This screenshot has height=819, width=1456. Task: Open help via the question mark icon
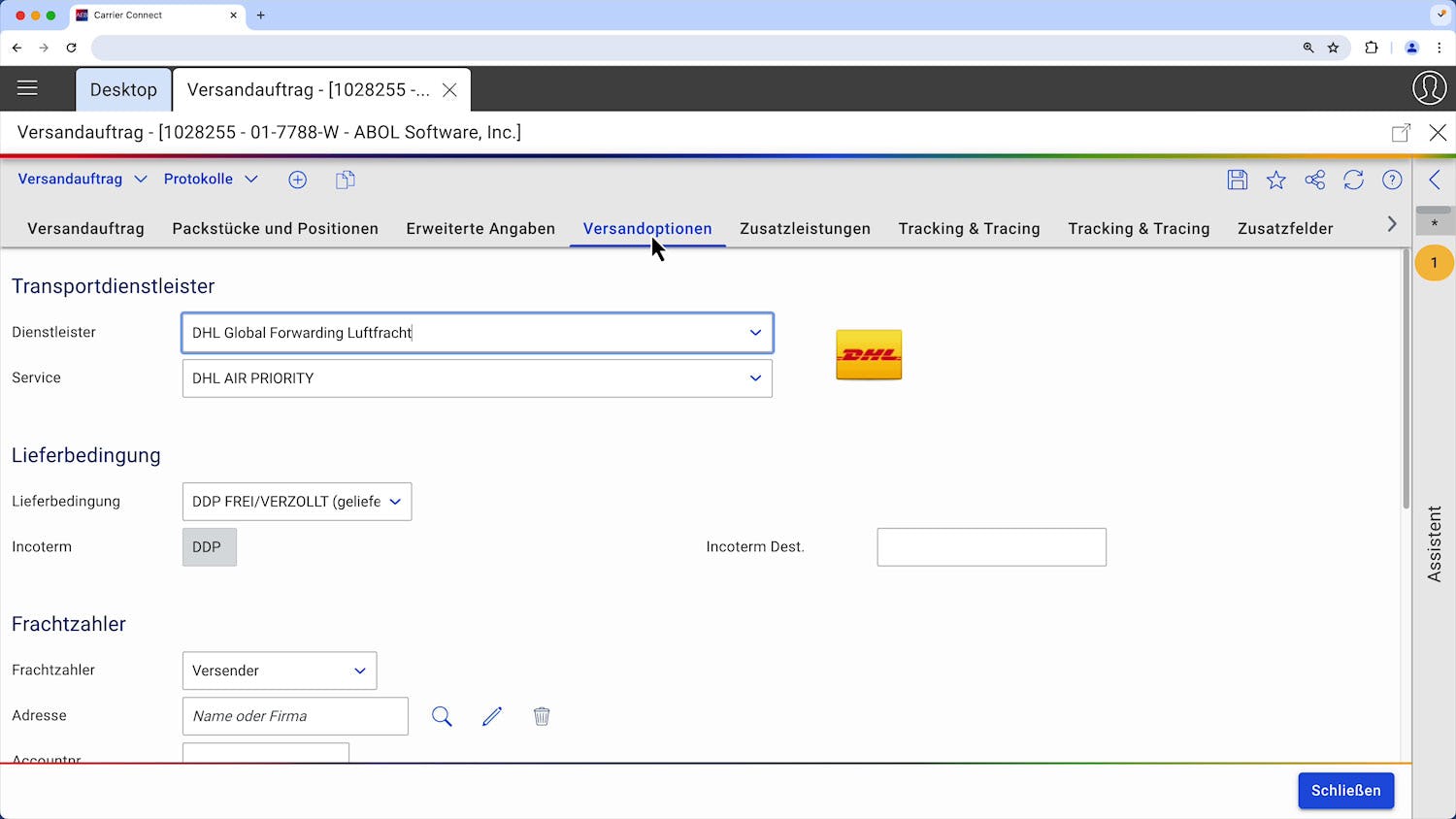1391,180
